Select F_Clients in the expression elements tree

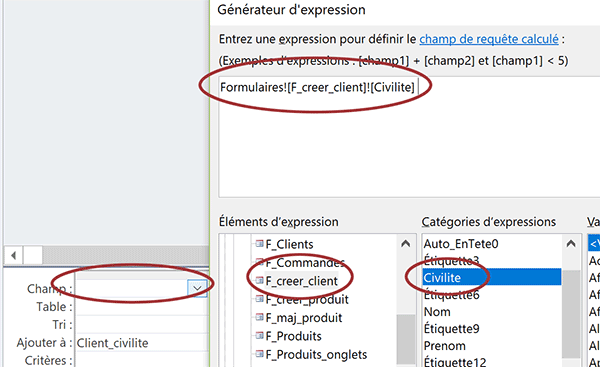pos(289,244)
